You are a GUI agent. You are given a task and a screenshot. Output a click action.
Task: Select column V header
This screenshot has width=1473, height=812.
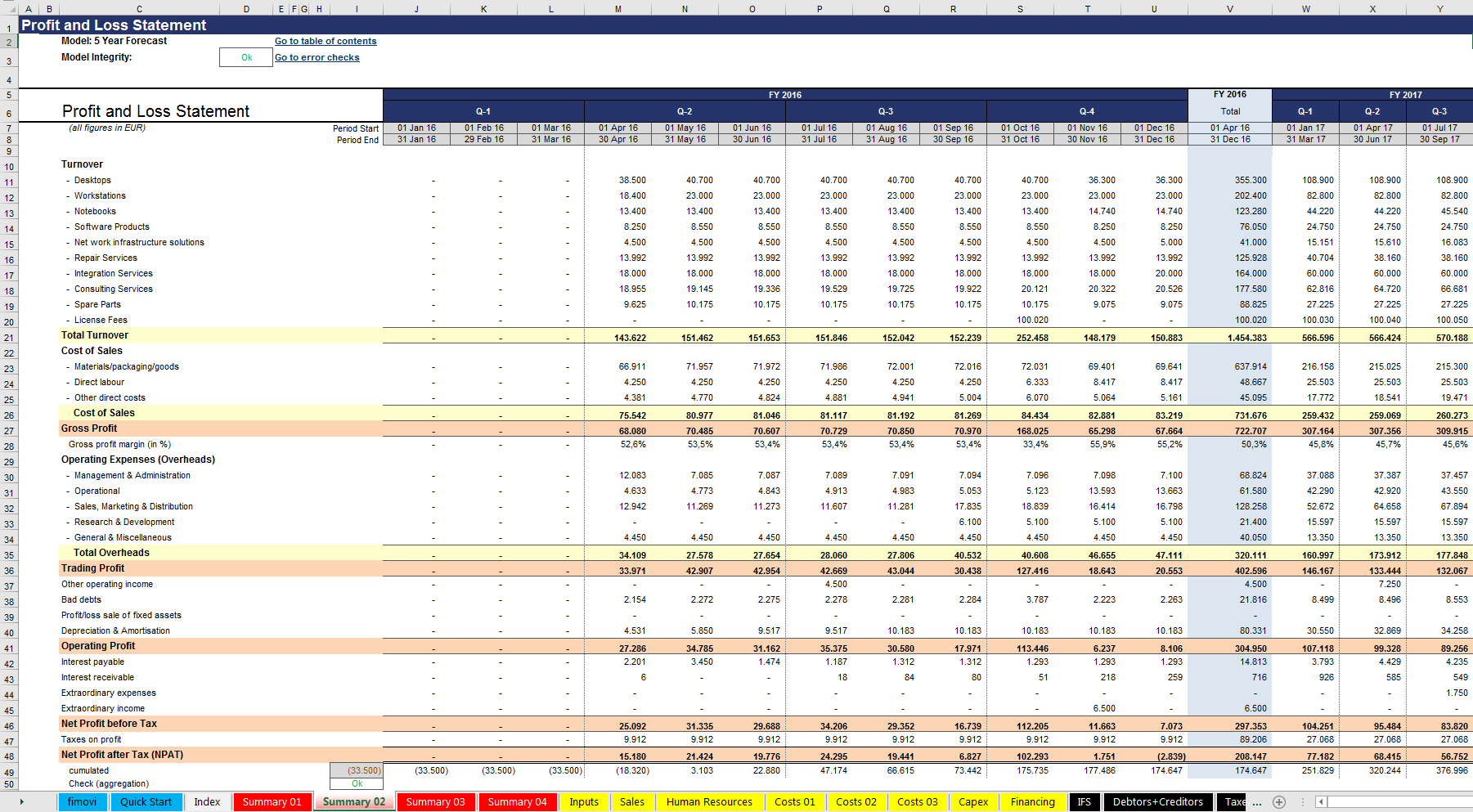[1230, 9]
